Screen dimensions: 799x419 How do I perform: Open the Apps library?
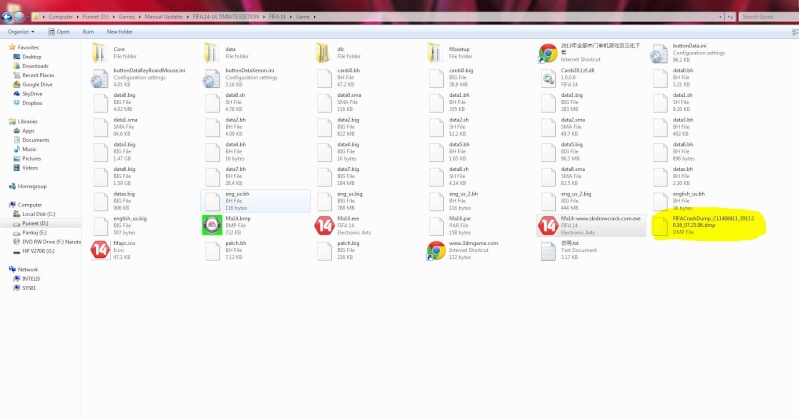28,130
